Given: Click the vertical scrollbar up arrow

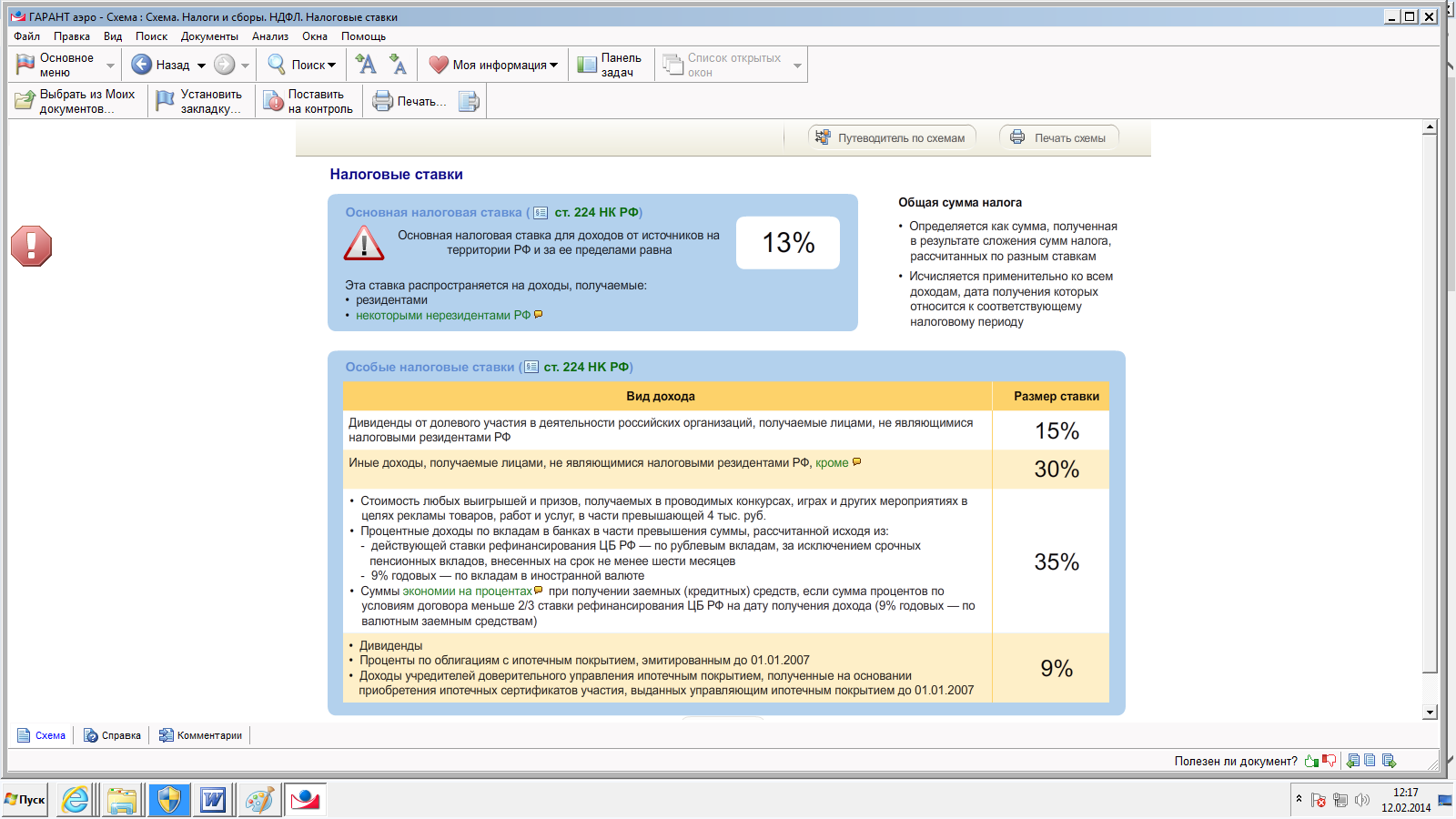Looking at the screenshot, I should 1431,127.
